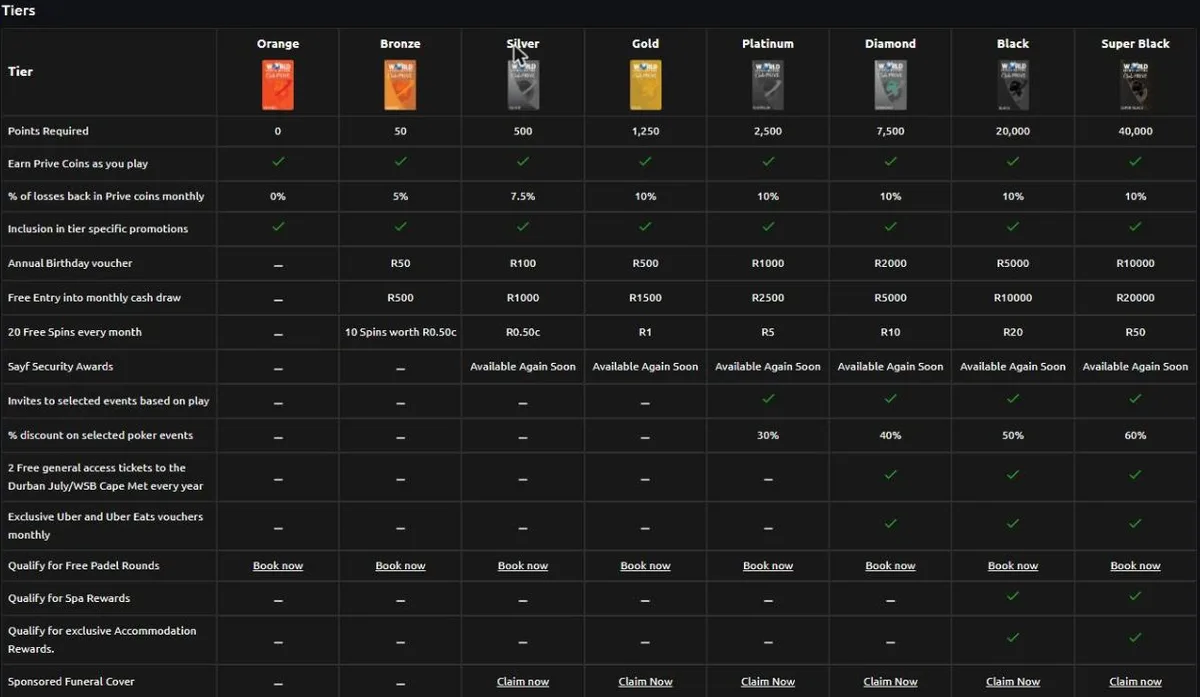Screen dimensions: 1200x697
Task: Open Book now link under Orange tier
Action: pyautogui.click(x=278, y=566)
